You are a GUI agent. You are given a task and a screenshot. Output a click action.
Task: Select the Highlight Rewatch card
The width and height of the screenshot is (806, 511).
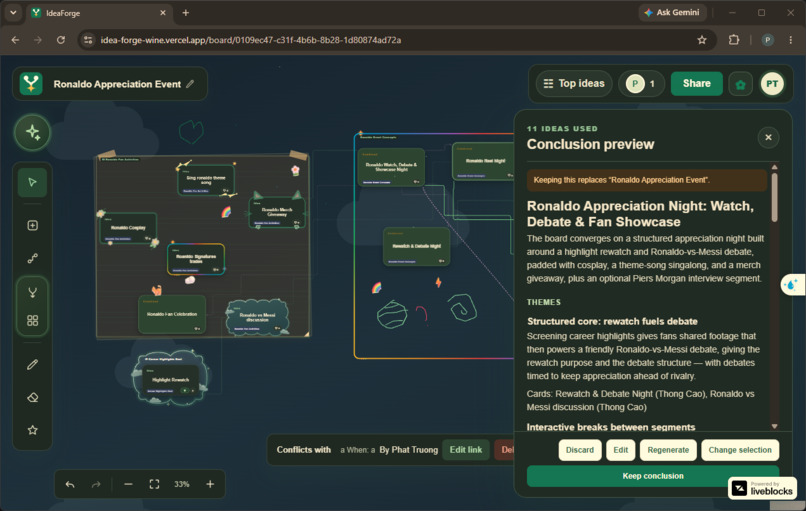click(170, 380)
